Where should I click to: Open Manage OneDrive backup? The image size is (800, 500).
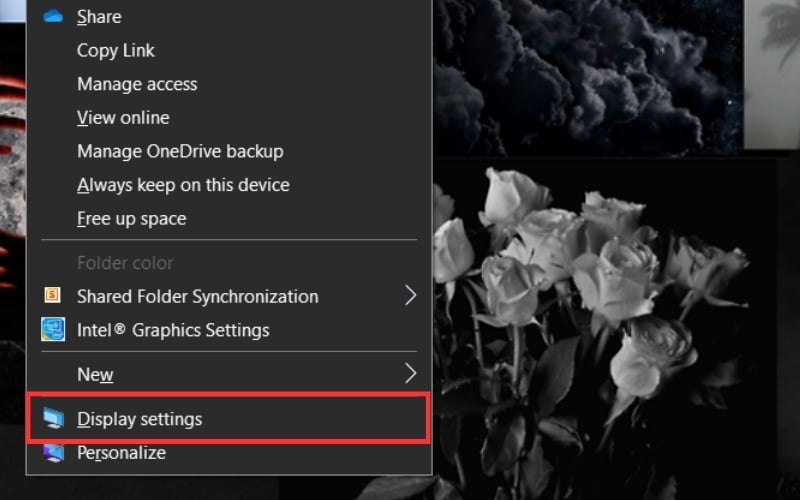click(229, 152)
